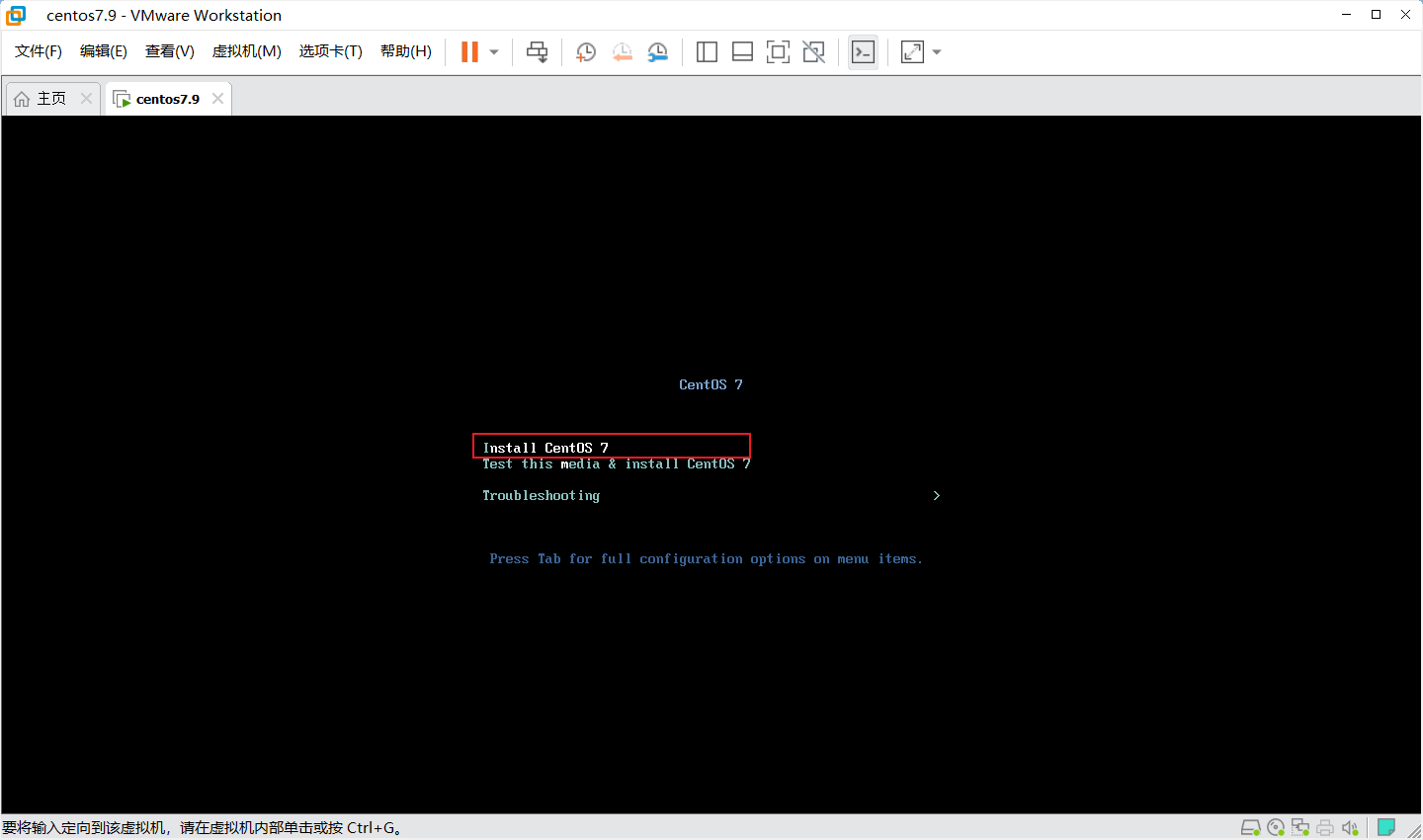The image size is (1423, 840).
Task: Click the CentOS 7 boot menu title
Action: (x=711, y=384)
